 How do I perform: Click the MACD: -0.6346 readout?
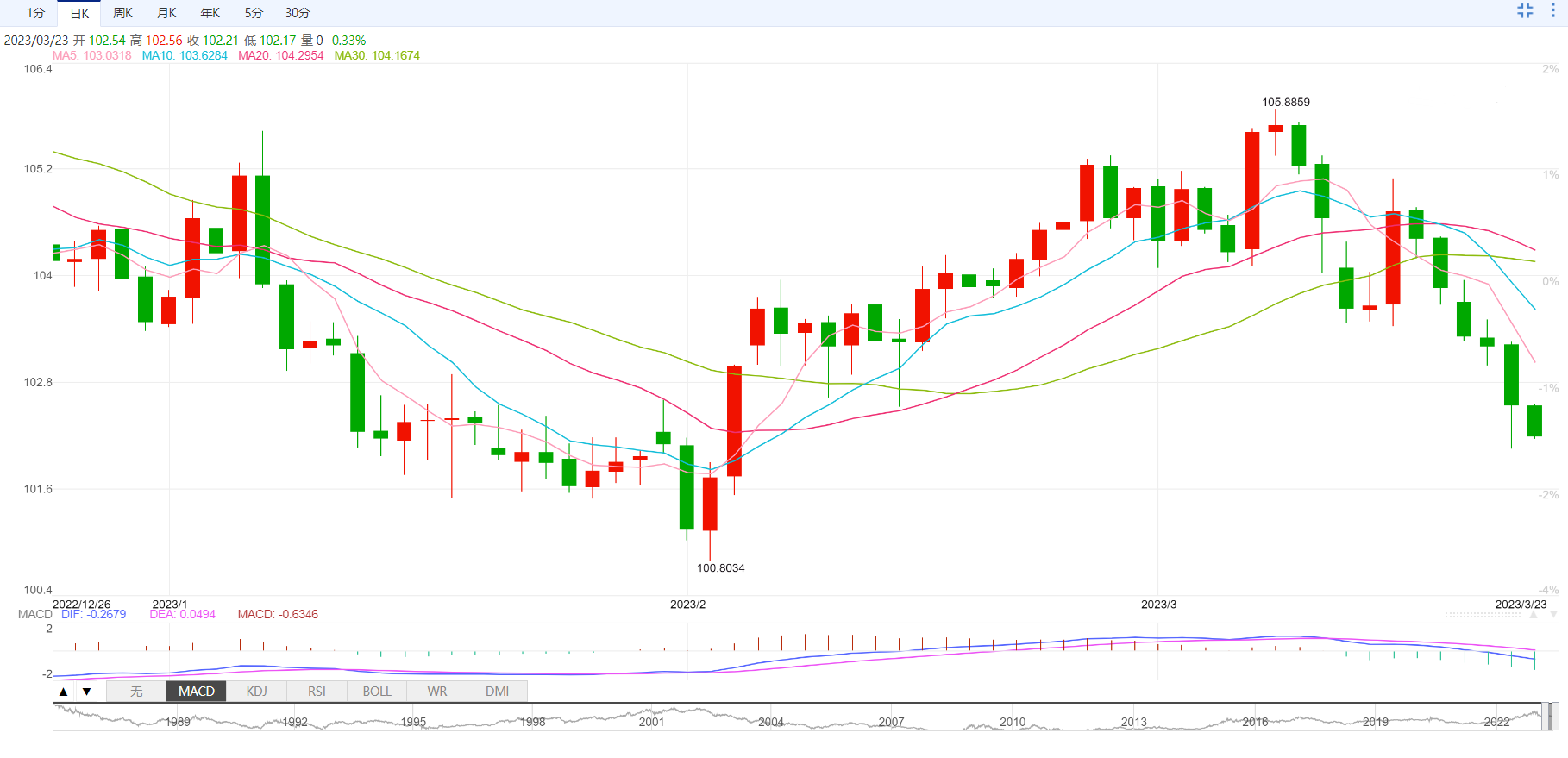coord(278,614)
